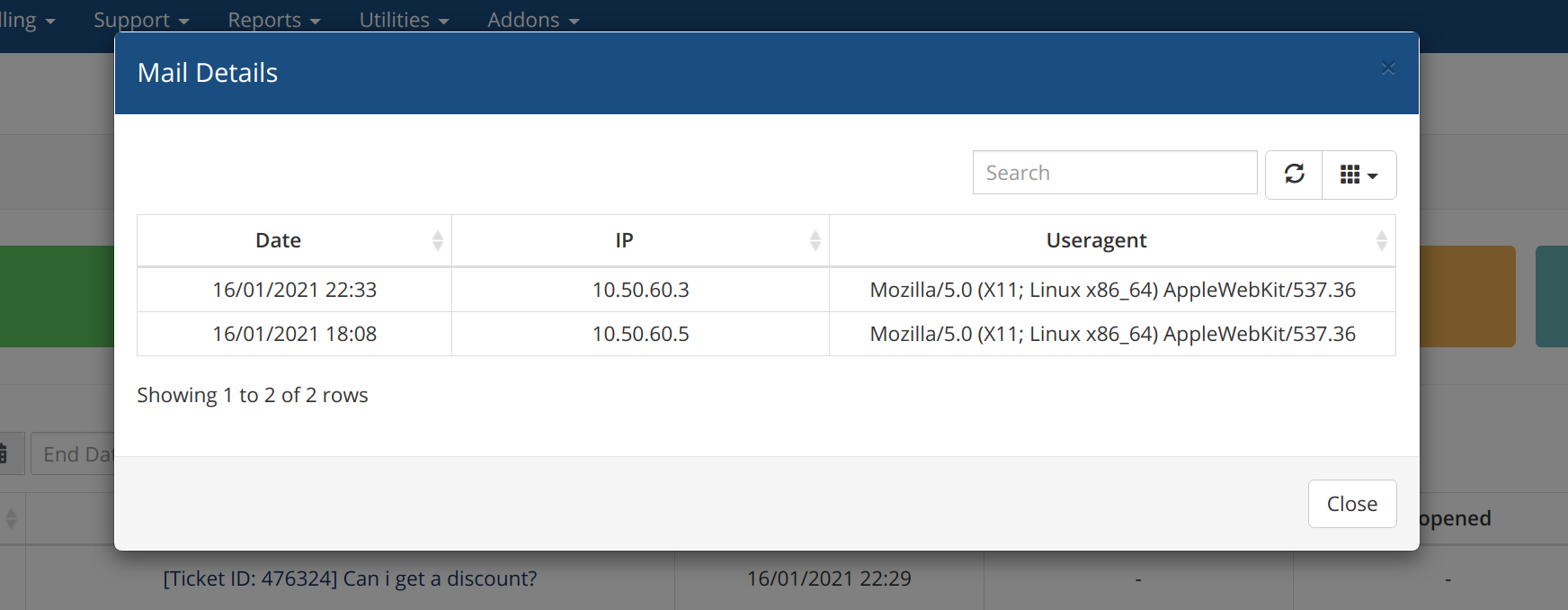Open the Utilities menu

[x=404, y=20]
